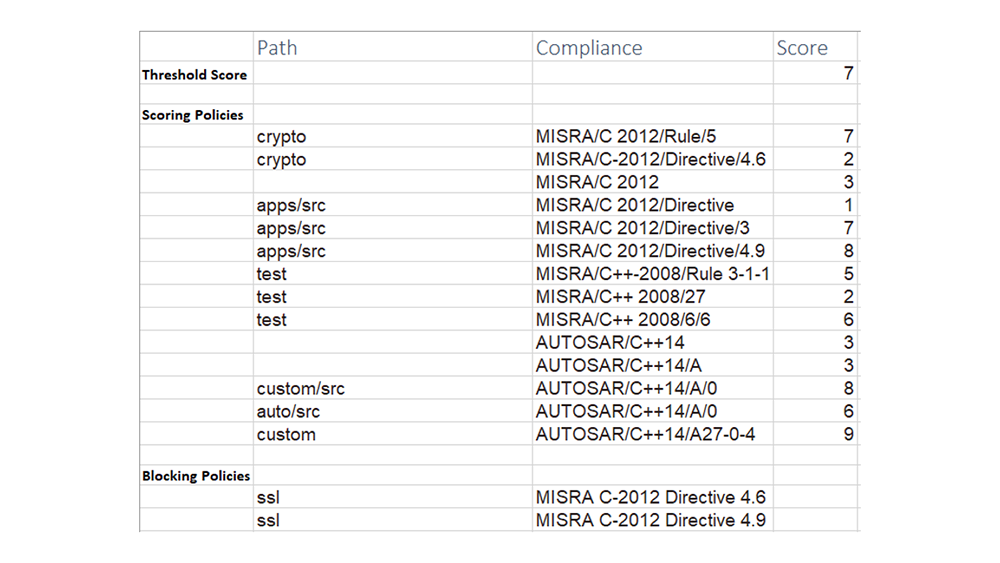The height and width of the screenshot is (563, 1000).
Task: Click the Path column header cell
Action: click(x=392, y=48)
